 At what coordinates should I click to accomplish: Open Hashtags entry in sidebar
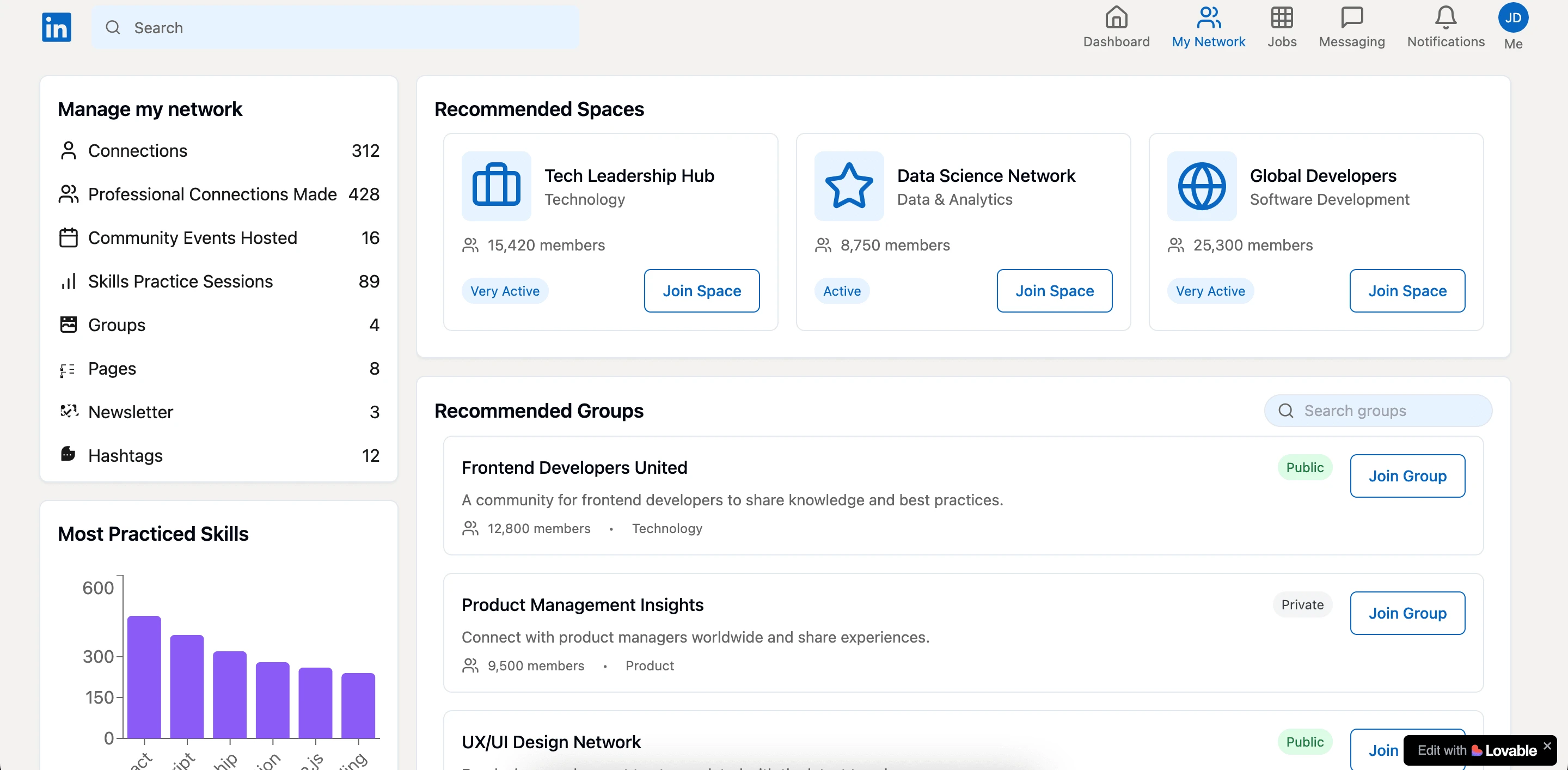[x=218, y=455]
